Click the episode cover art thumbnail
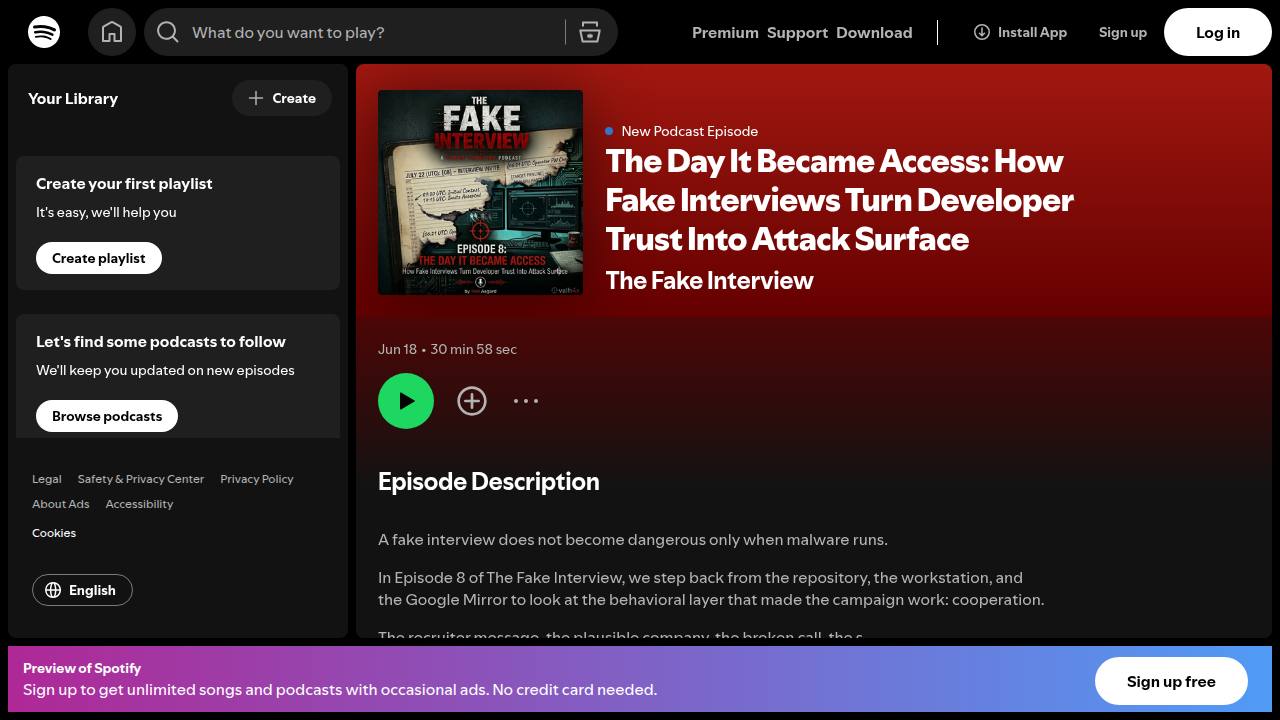 pyautogui.click(x=480, y=192)
